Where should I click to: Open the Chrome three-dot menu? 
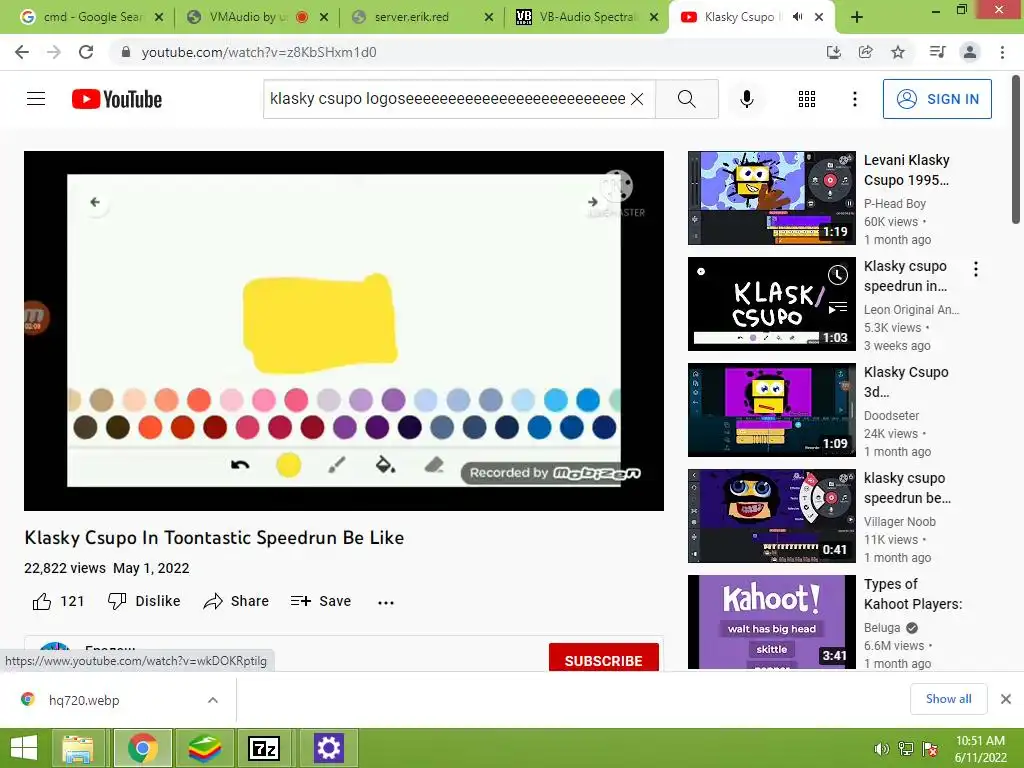[x=1002, y=52]
